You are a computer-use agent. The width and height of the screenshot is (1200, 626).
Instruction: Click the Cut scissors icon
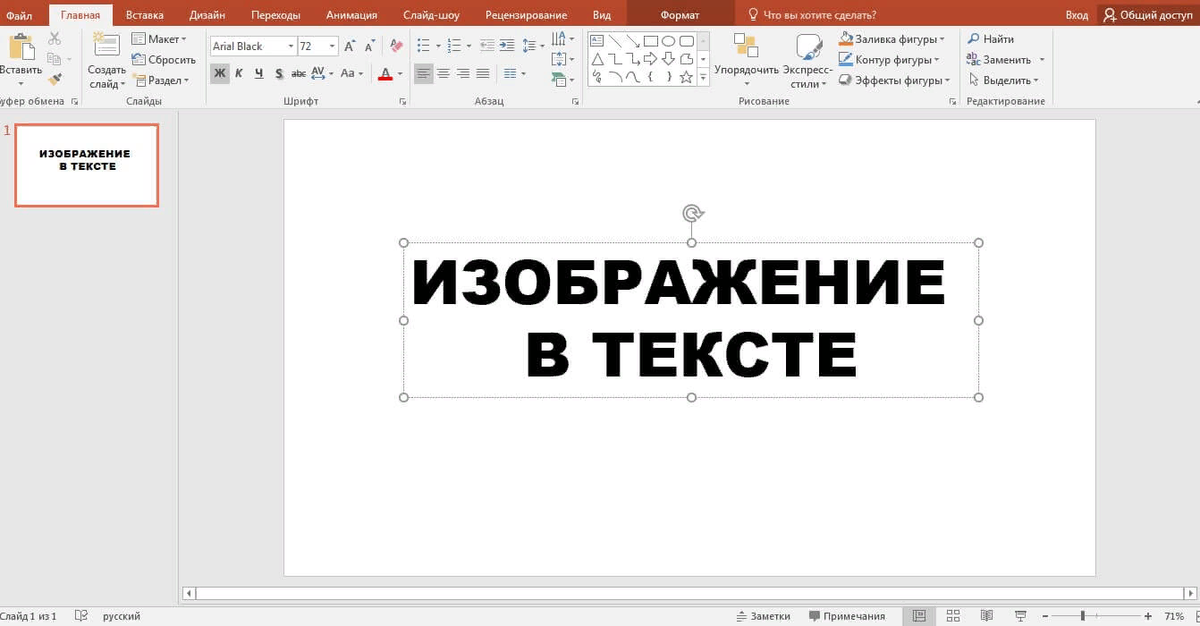click(x=54, y=39)
